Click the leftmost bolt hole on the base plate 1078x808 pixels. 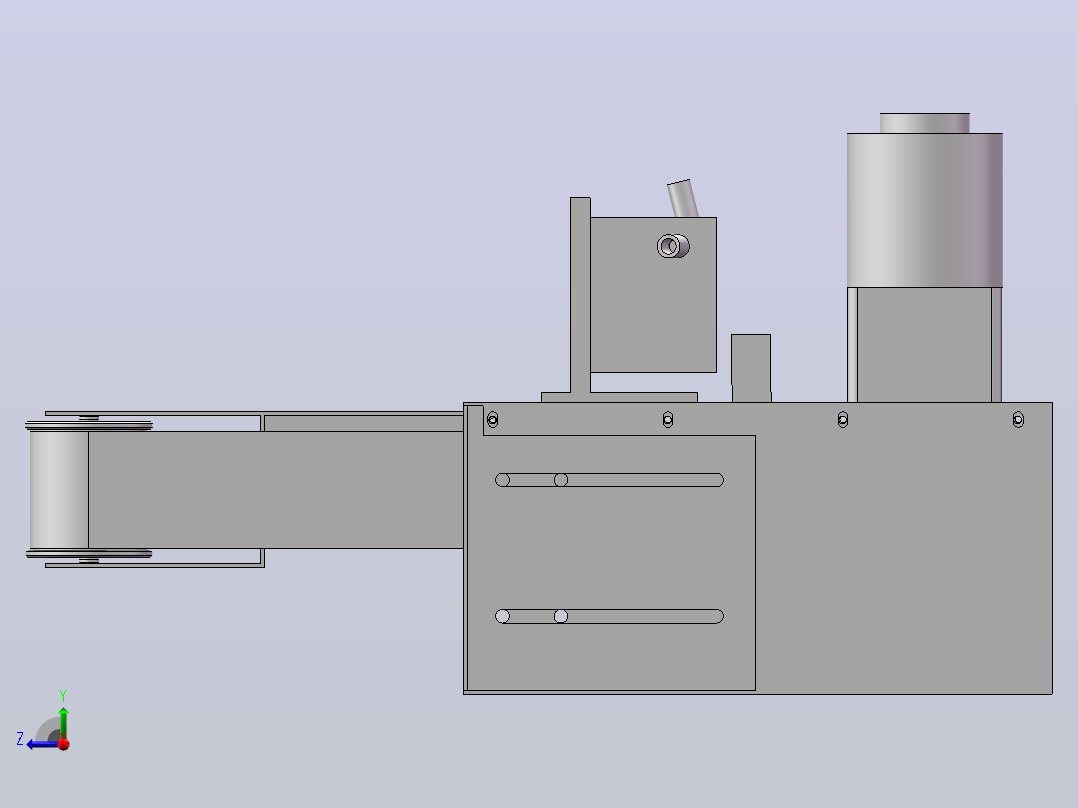pos(492,419)
